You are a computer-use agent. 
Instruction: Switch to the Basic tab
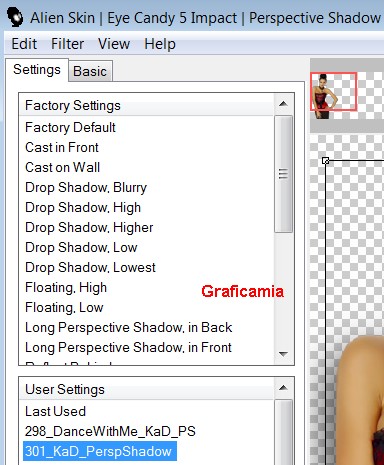tap(90, 71)
